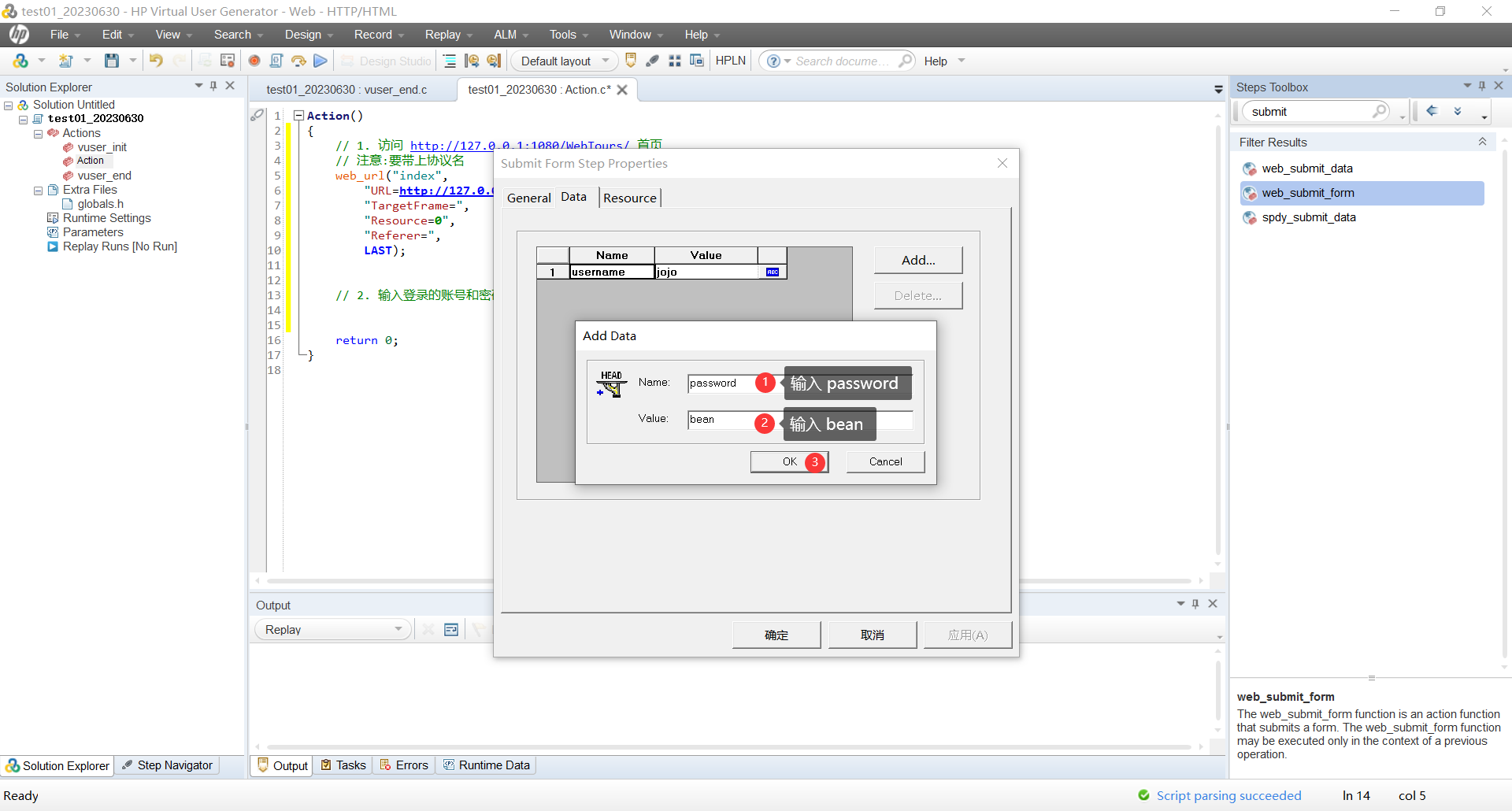Open the Errors tab
This screenshot has height=811, width=1512.
coord(404,765)
